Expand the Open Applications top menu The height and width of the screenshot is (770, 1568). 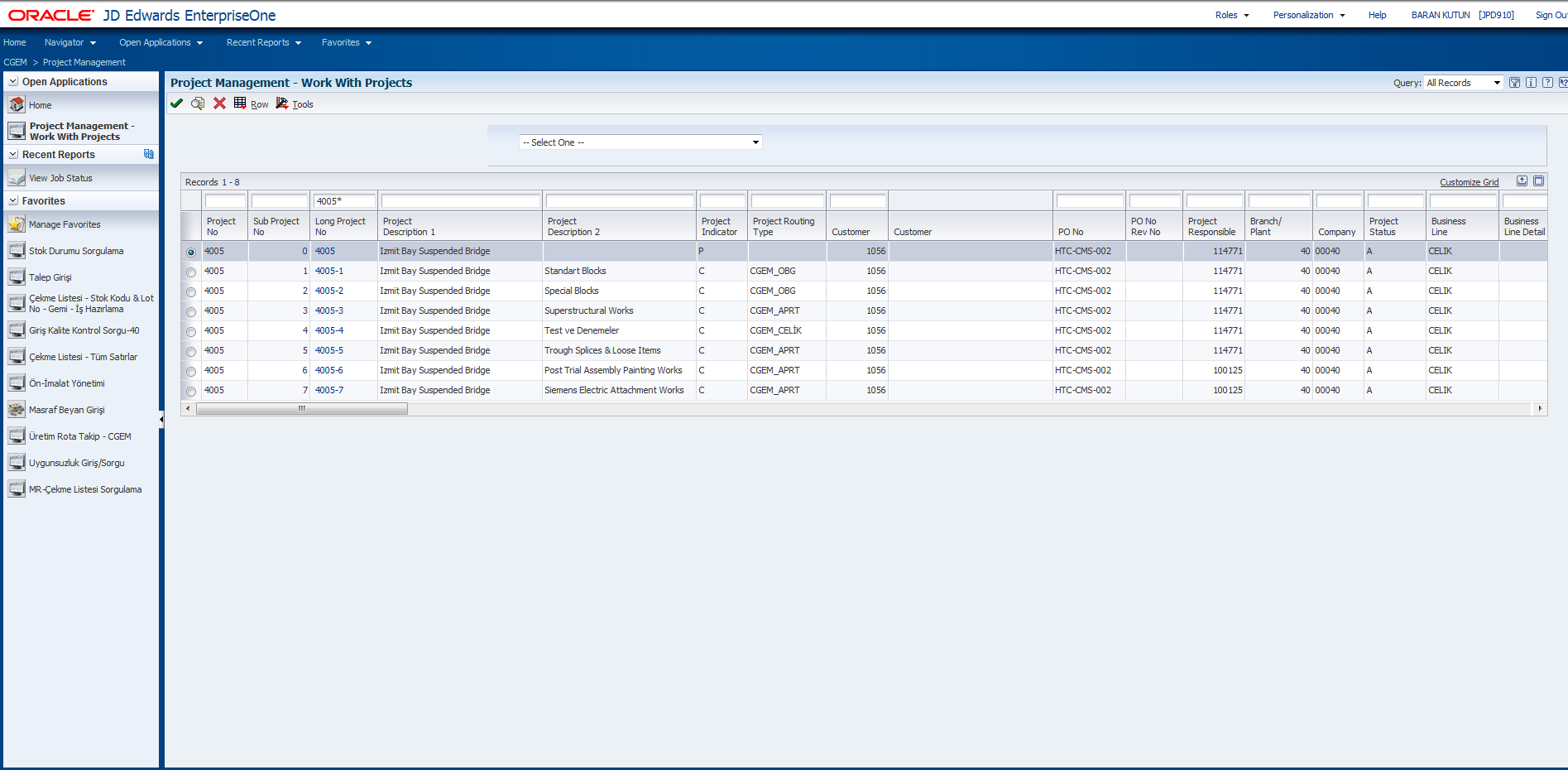click(161, 42)
